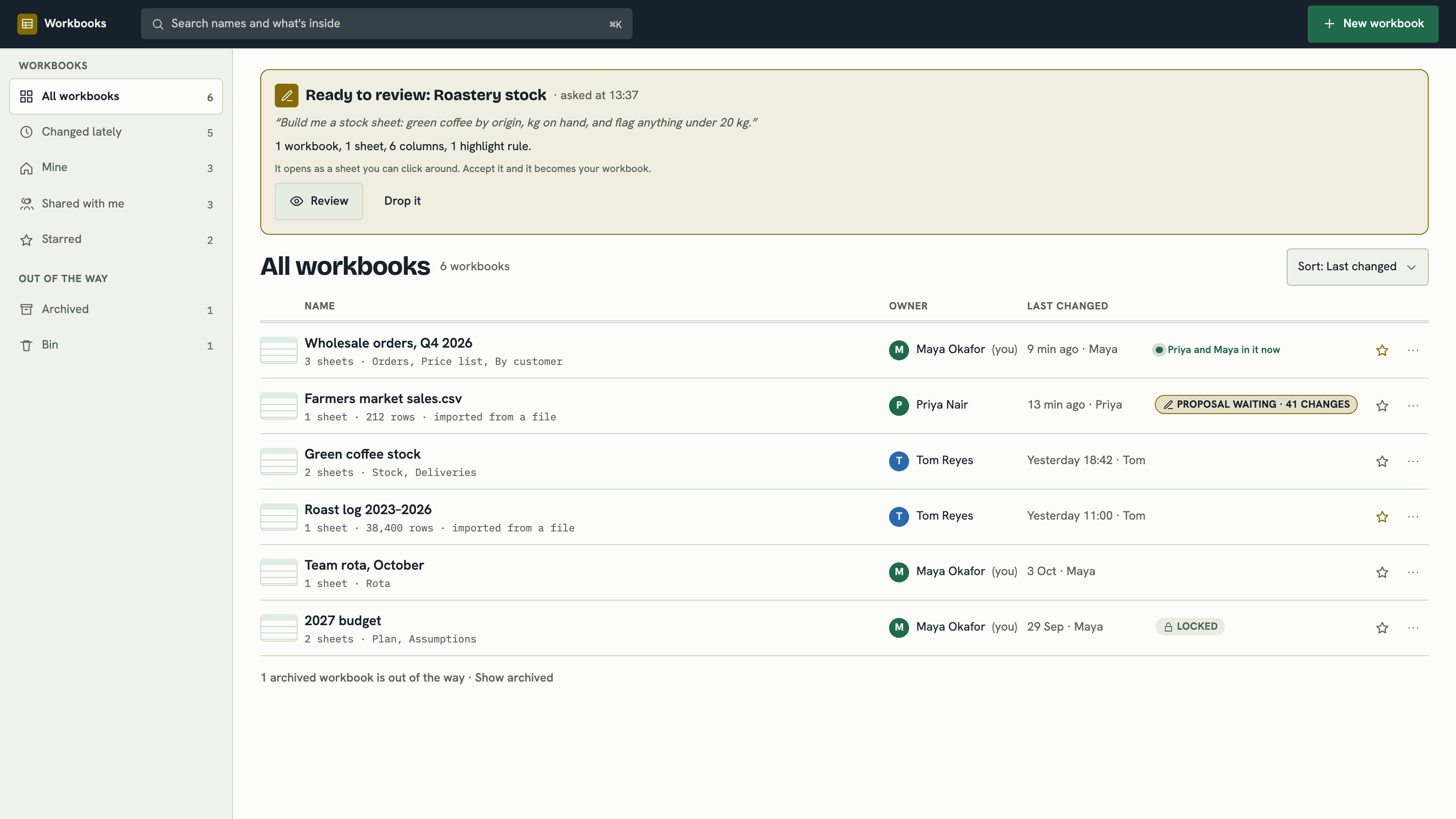
Task: Open more options for Team rota, October
Action: [x=1413, y=572]
